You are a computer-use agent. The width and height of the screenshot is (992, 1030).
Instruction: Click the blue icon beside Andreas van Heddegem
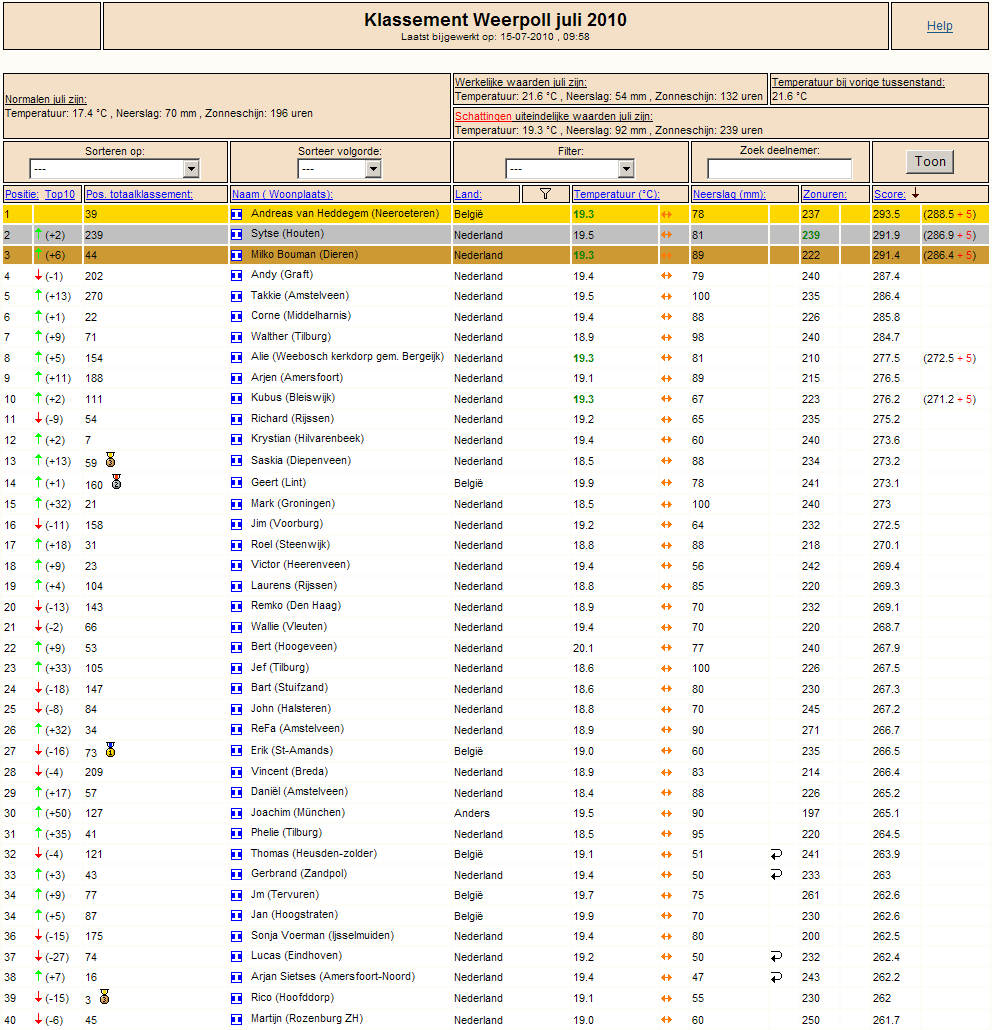(237, 214)
